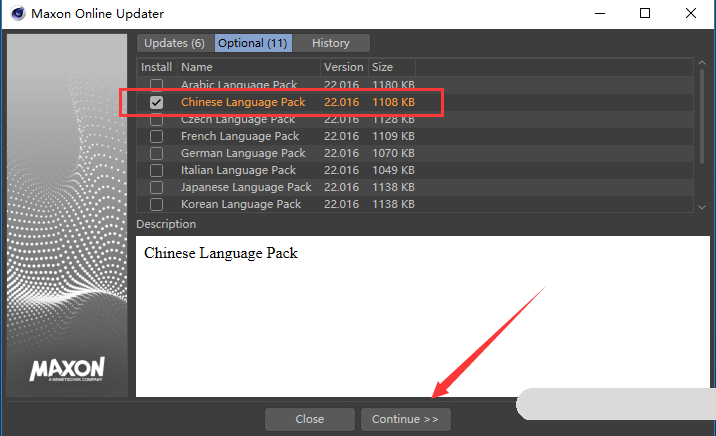Switch to the Updates (6) tab
Viewport: 716px width, 436px height.
point(175,43)
